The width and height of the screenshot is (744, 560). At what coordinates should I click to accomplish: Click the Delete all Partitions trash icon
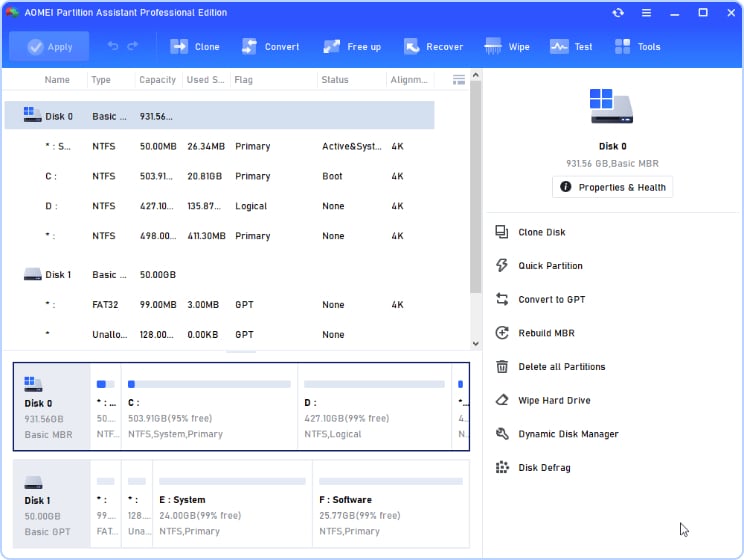[502, 366]
